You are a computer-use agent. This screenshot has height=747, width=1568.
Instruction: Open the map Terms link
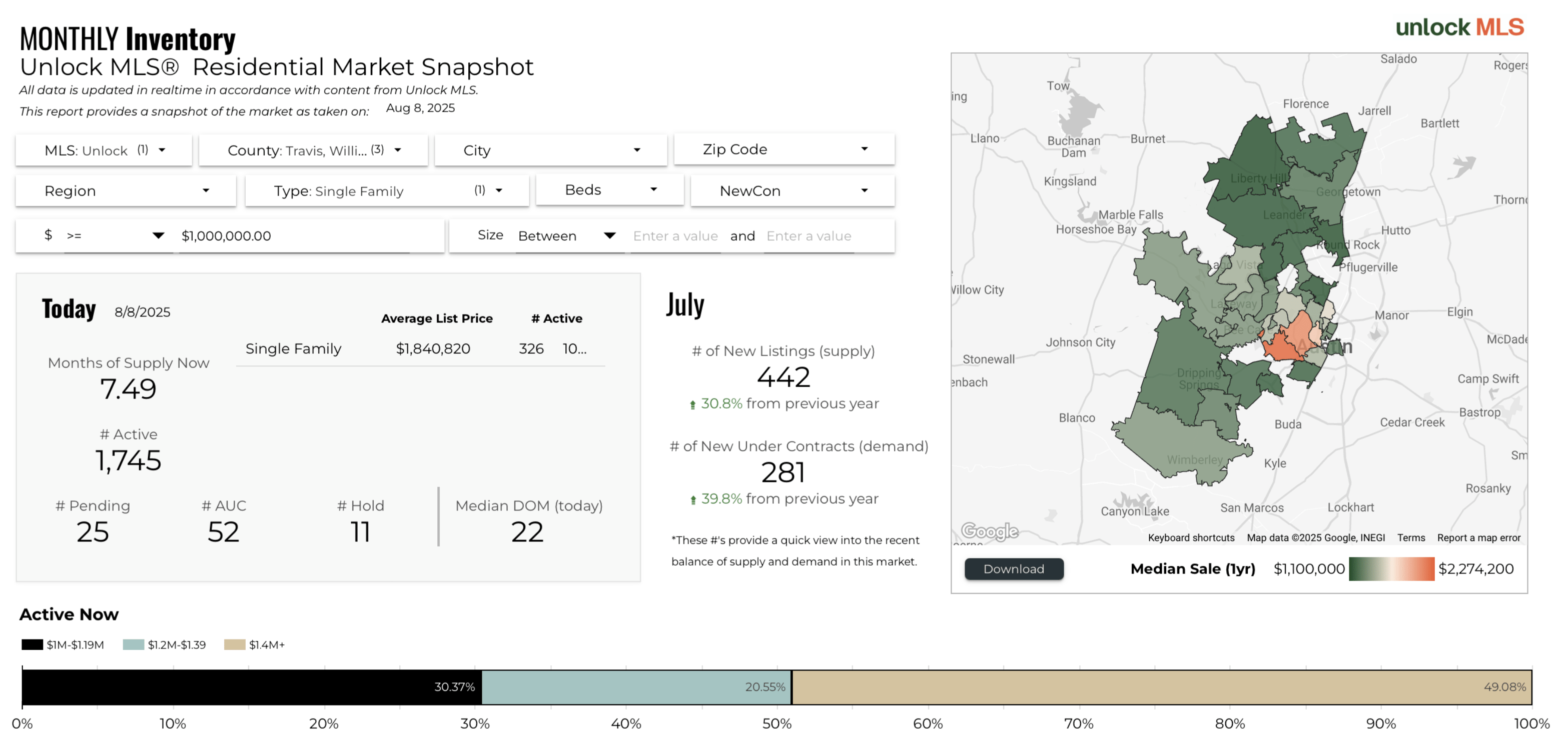1410,537
